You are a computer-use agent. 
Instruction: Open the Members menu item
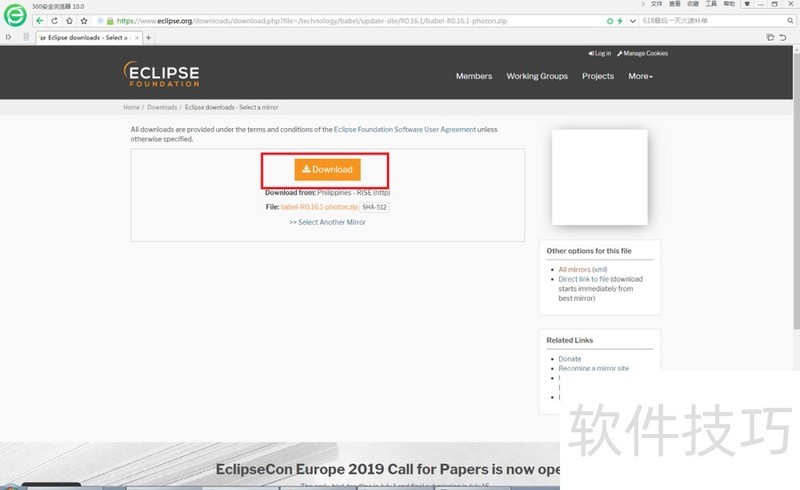[x=474, y=76]
